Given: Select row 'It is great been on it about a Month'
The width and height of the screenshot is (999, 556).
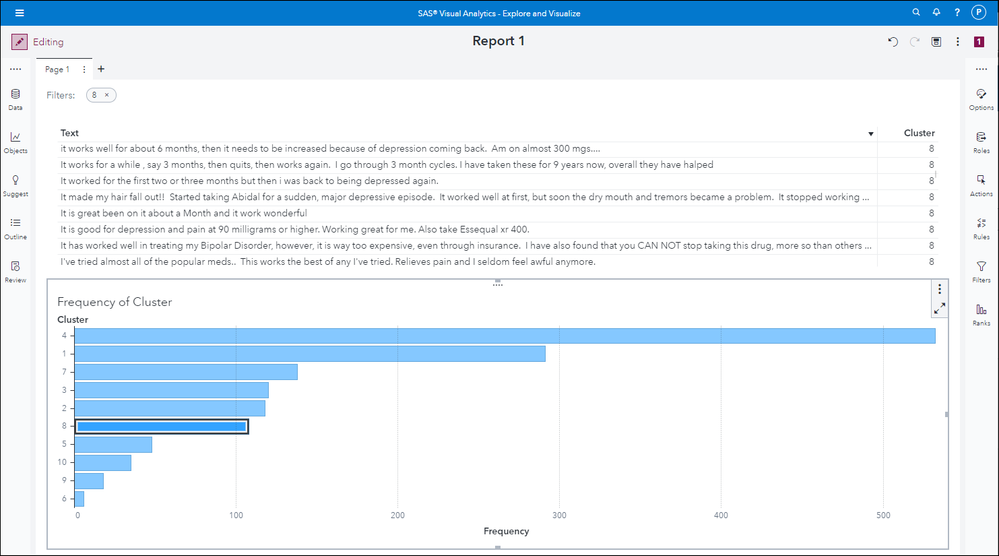Looking at the screenshot, I should click(x=498, y=213).
